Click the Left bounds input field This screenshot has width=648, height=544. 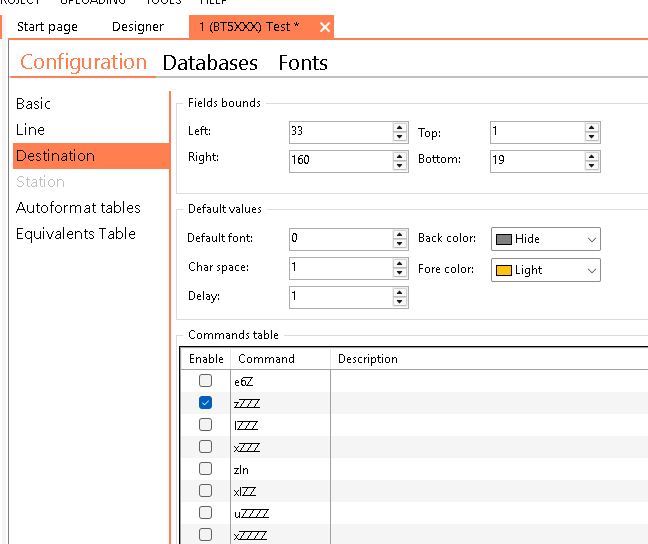tap(341, 132)
